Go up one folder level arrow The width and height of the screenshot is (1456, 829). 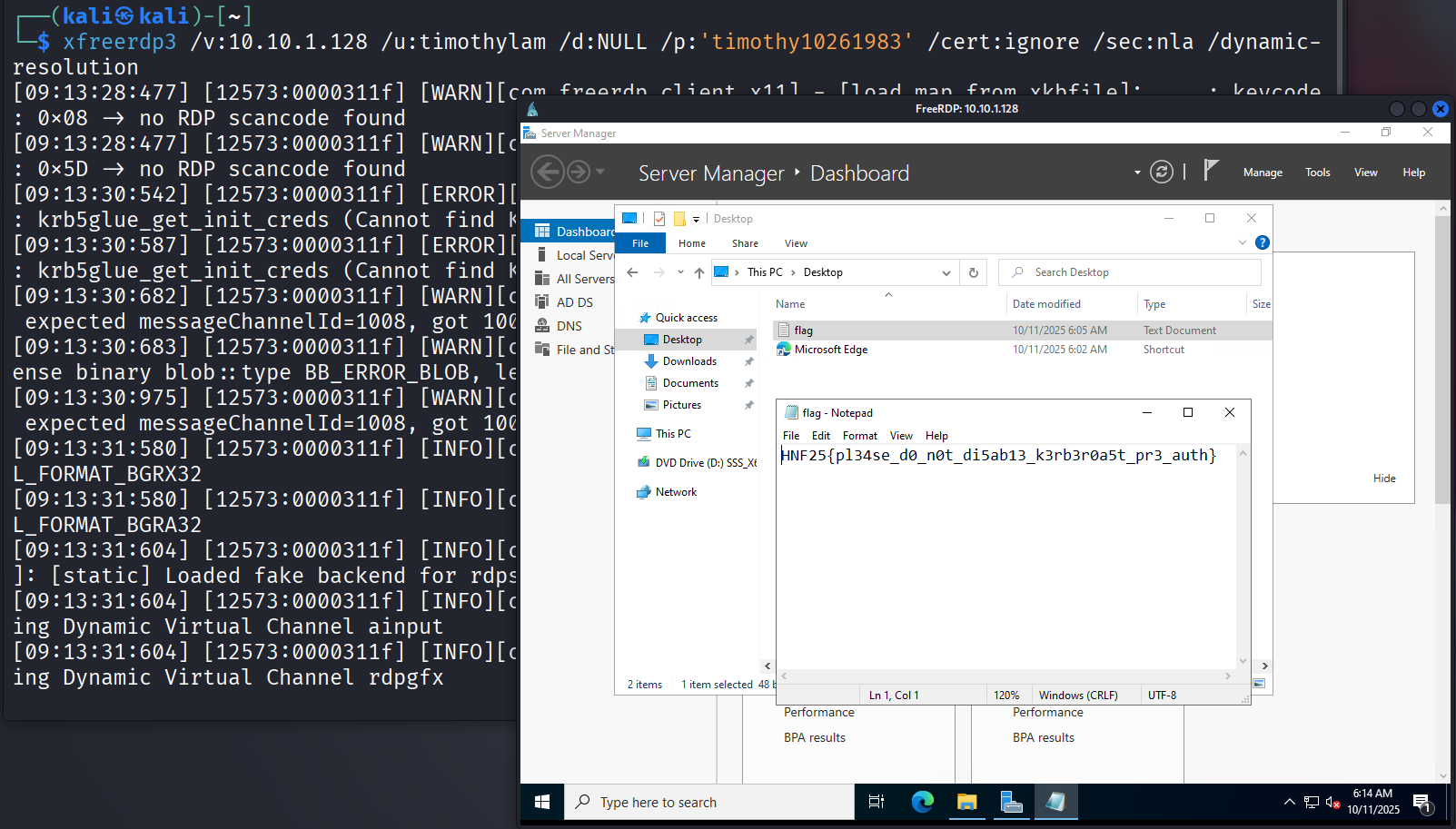pos(698,272)
